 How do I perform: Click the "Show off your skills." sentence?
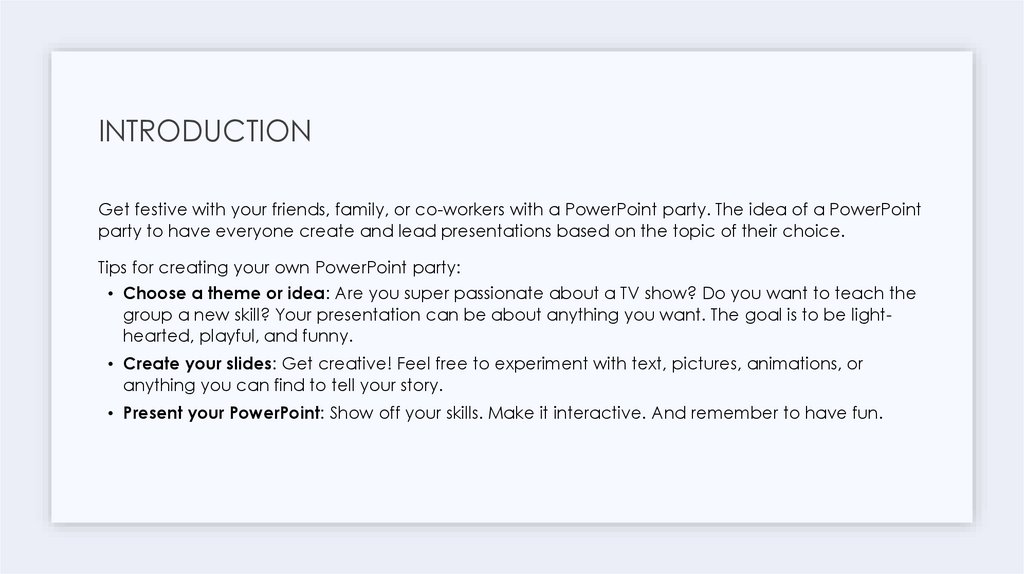406,413
